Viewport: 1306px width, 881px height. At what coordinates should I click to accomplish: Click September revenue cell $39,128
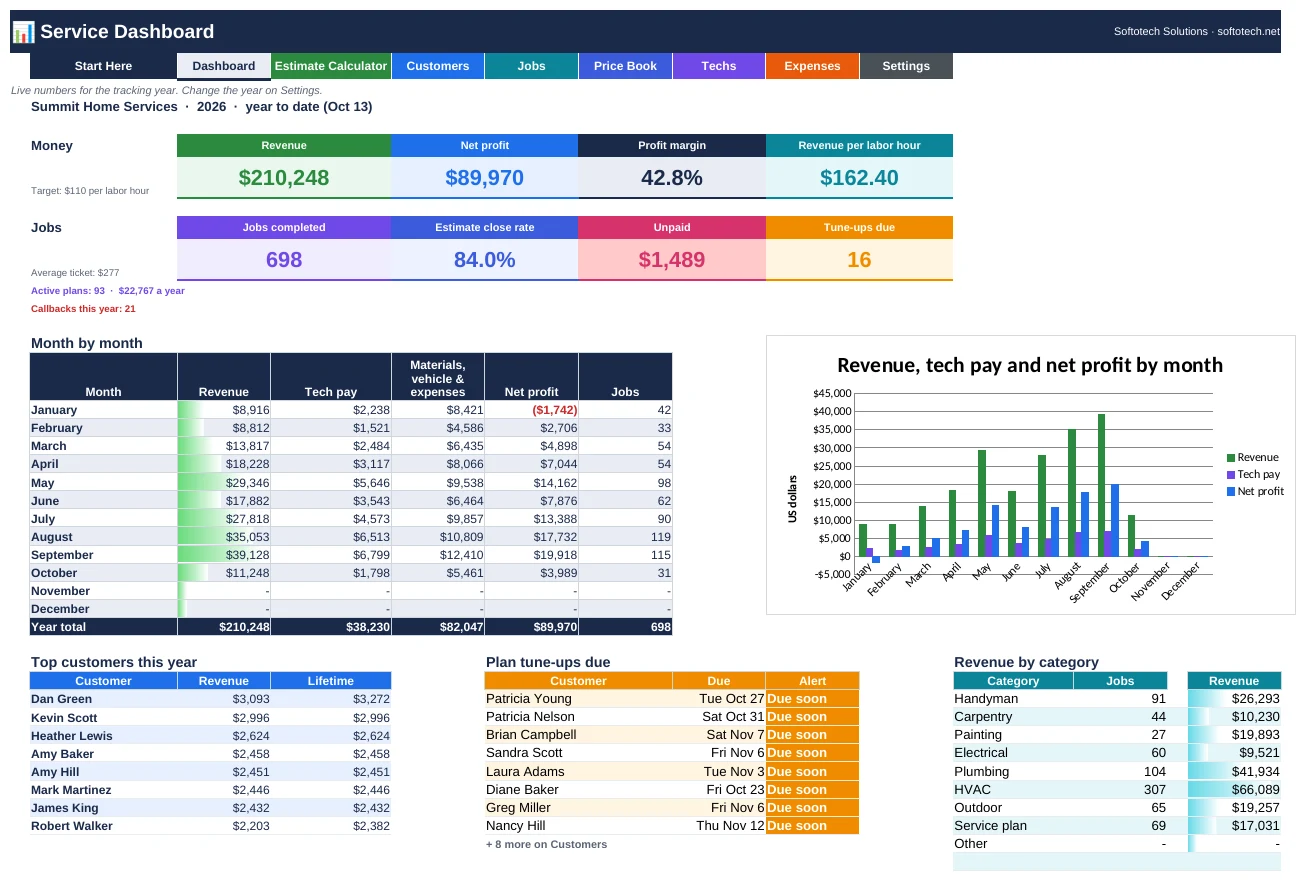(224, 555)
